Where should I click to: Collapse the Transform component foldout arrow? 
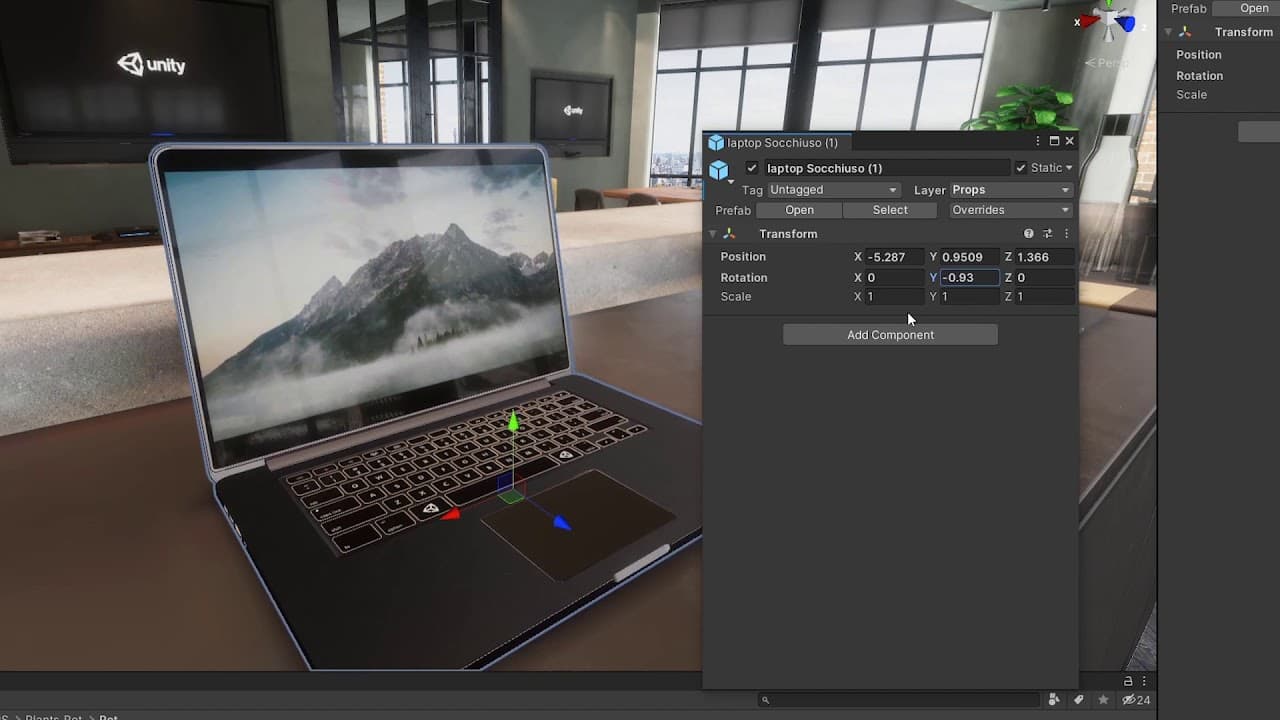pos(713,234)
